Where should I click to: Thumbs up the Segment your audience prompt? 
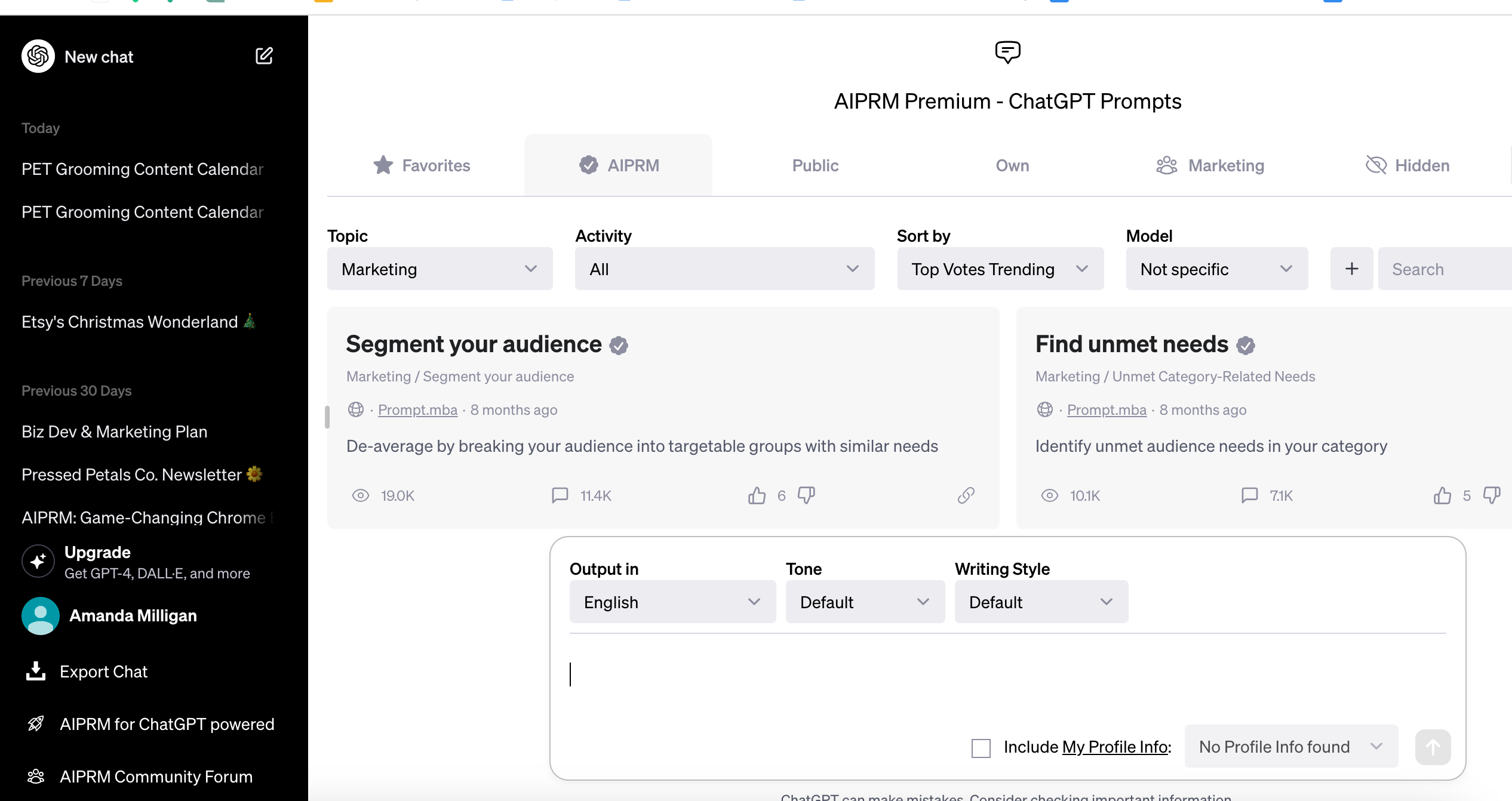(757, 495)
